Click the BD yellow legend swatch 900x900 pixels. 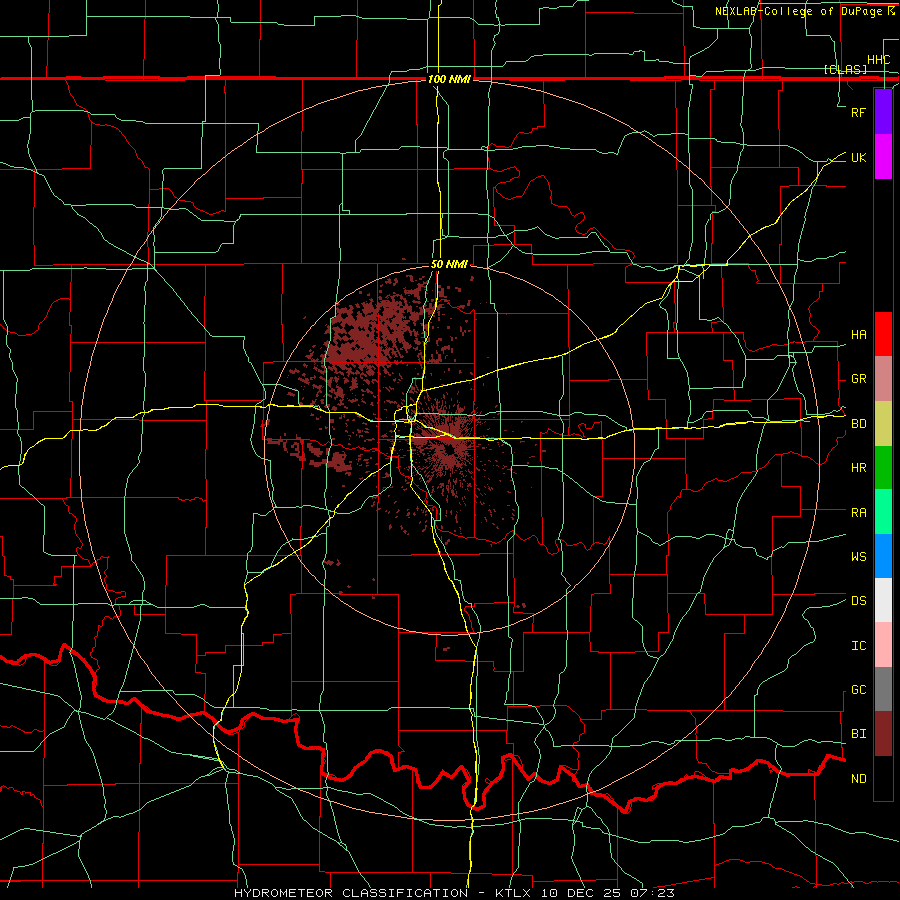(x=883, y=423)
